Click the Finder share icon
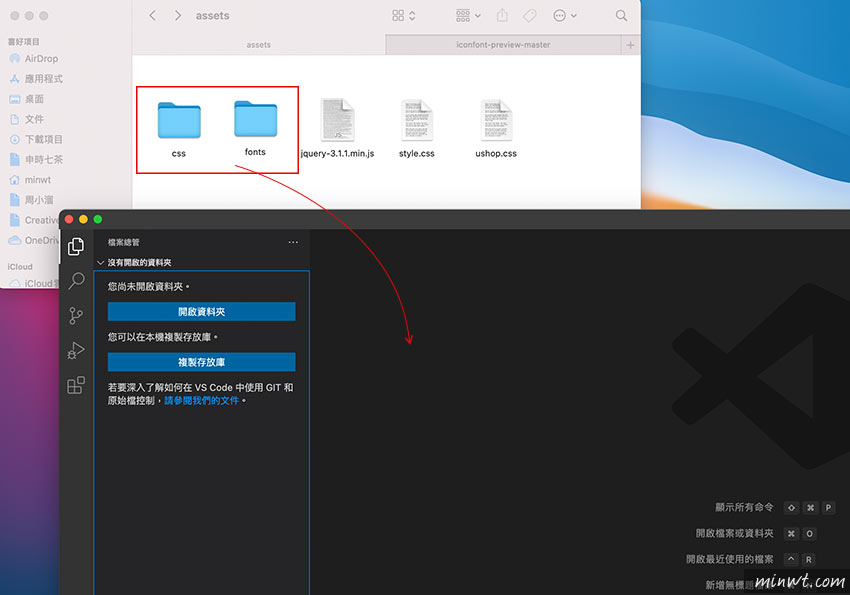This screenshot has width=850, height=595. (503, 16)
